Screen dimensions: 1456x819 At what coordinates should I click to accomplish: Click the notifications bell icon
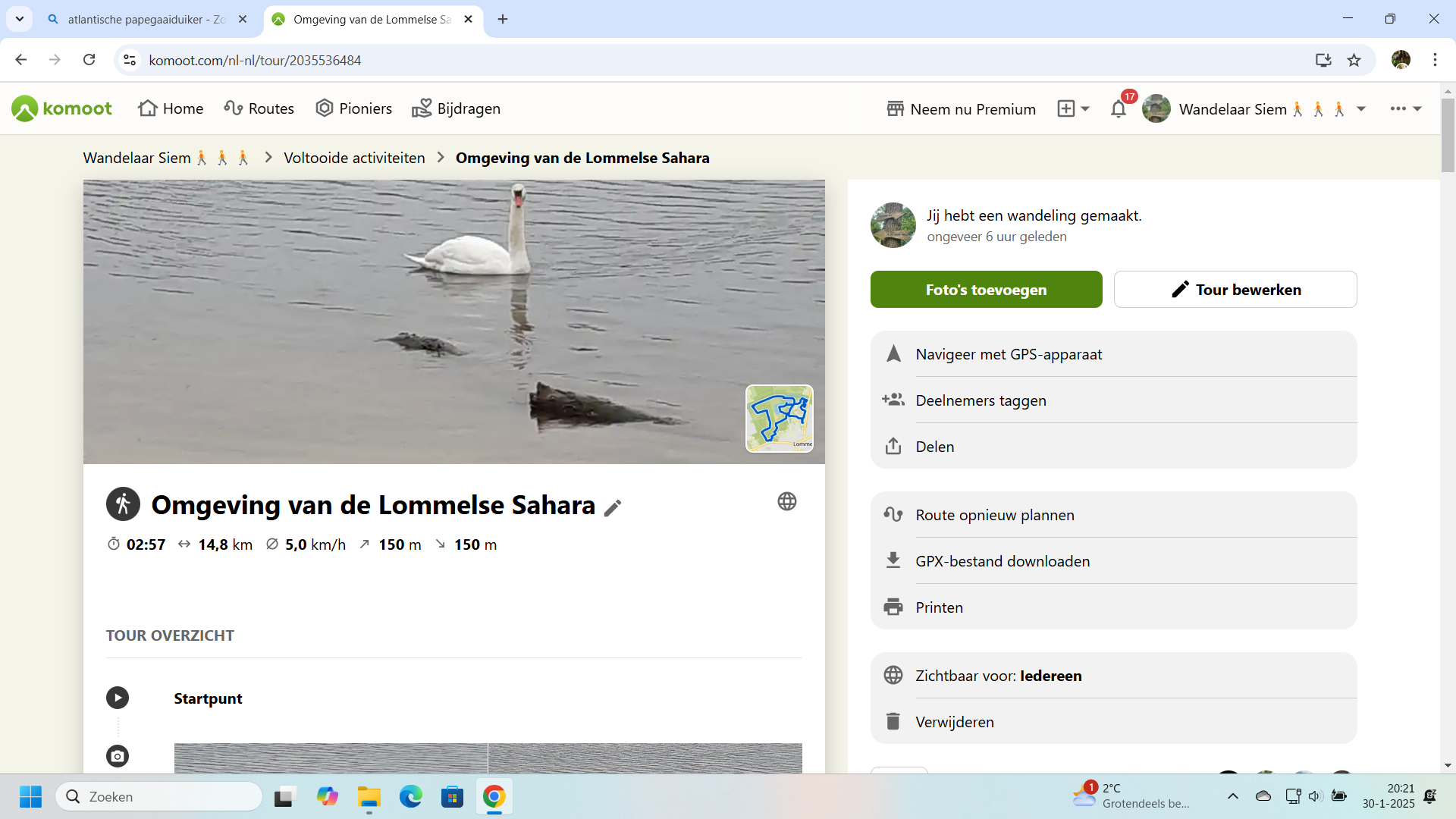(x=1118, y=109)
